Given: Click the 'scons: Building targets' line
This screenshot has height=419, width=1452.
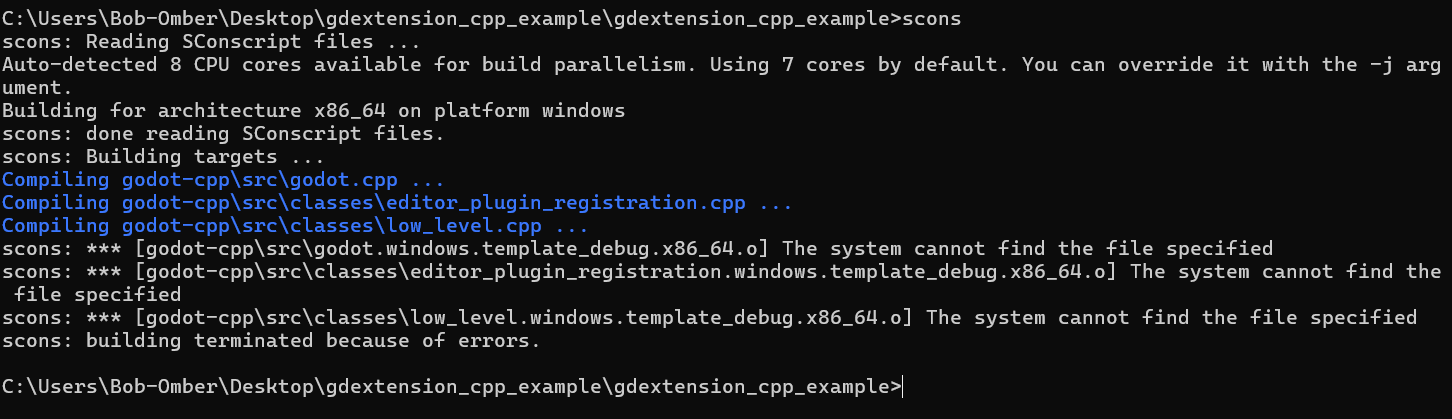Looking at the screenshot, I should tap(171, 156).
